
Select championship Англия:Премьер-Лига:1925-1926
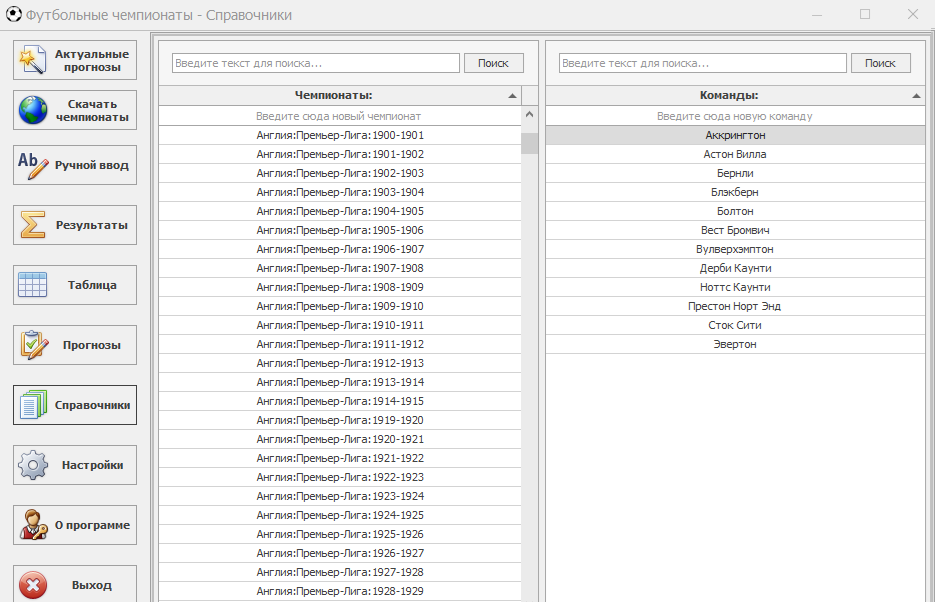point(340,534)
